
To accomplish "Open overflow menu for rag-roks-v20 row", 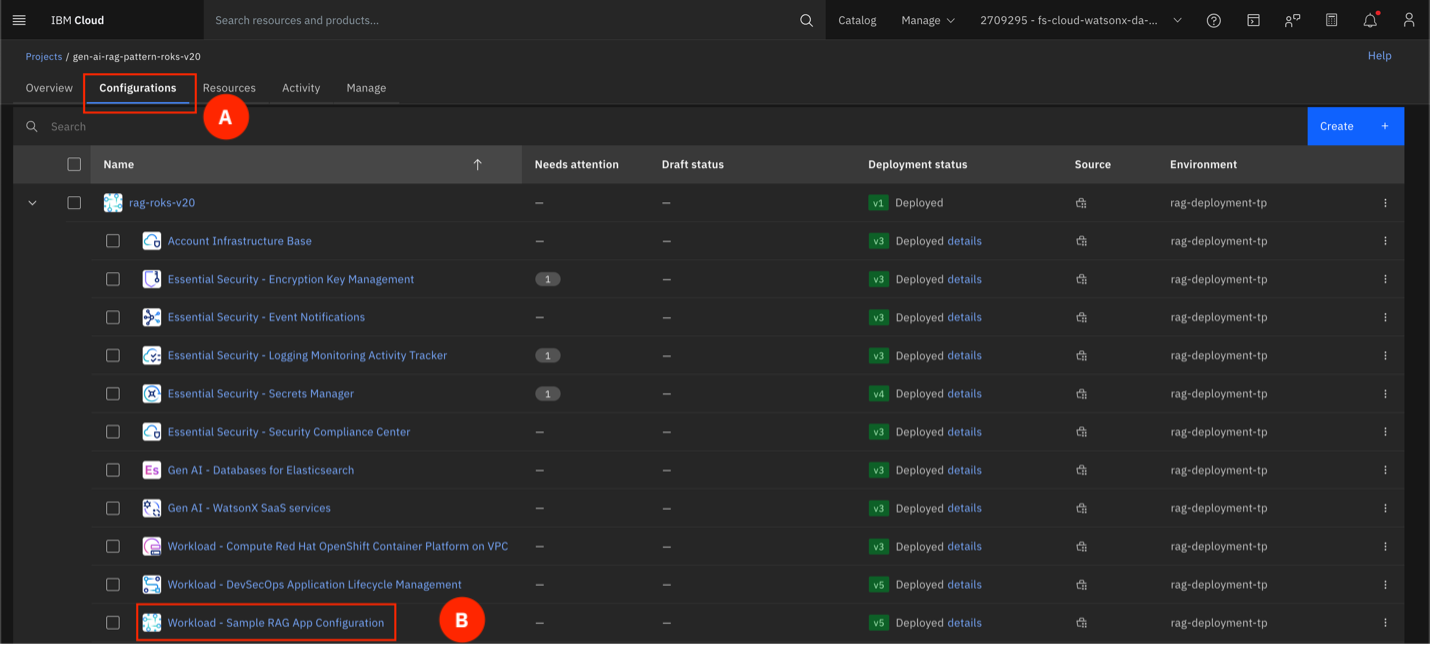I will (1385, 203).
